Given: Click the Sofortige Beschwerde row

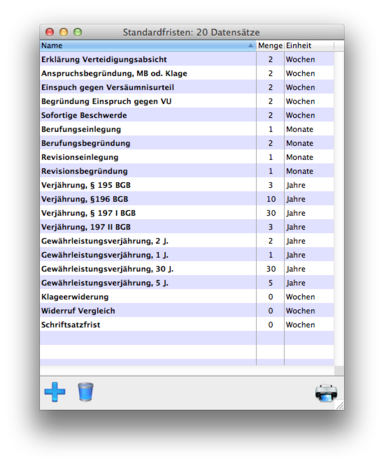Looking at the screenshot, I should (x=187, y=115).
